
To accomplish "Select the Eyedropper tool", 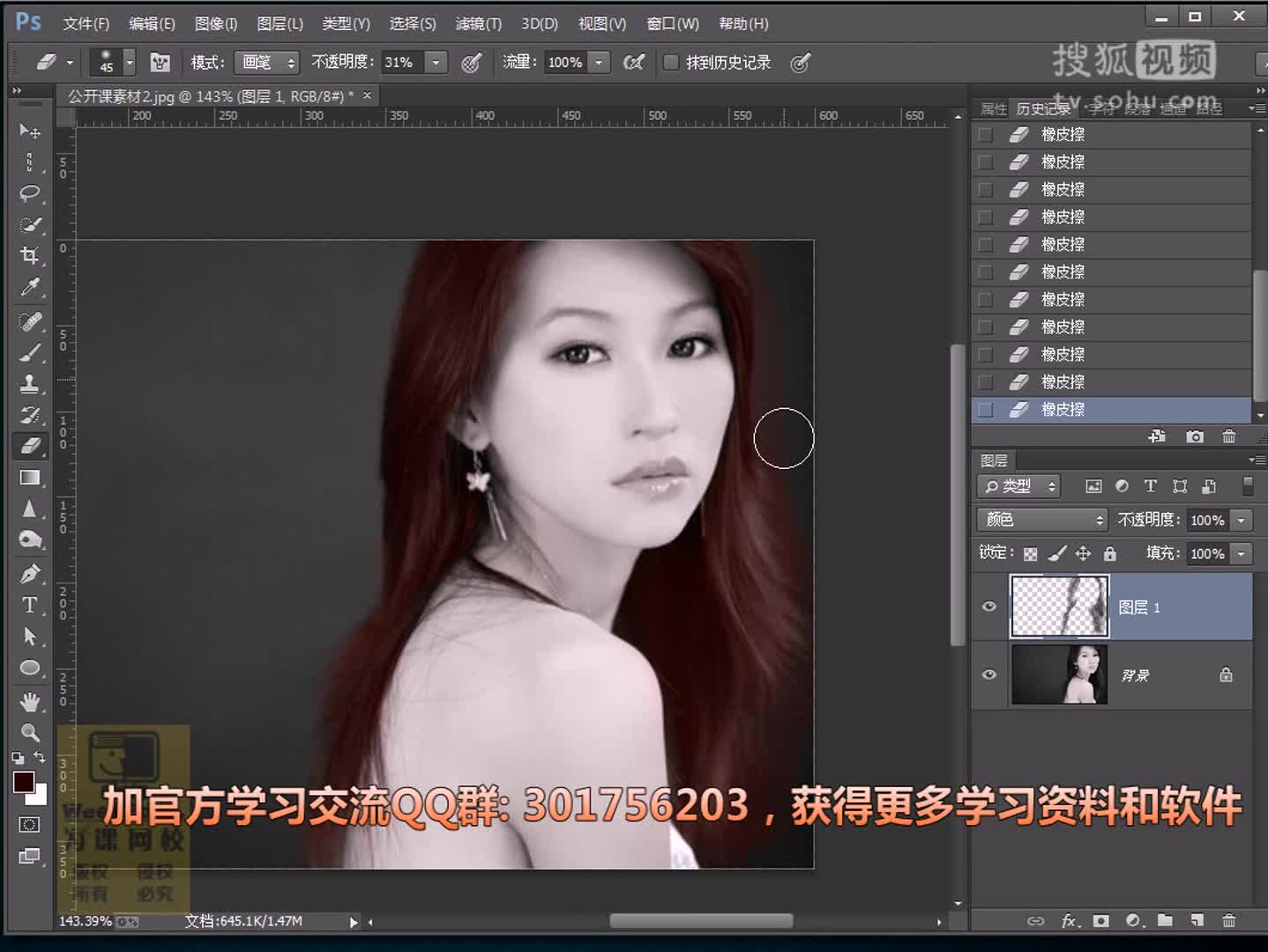I will 30,288.
